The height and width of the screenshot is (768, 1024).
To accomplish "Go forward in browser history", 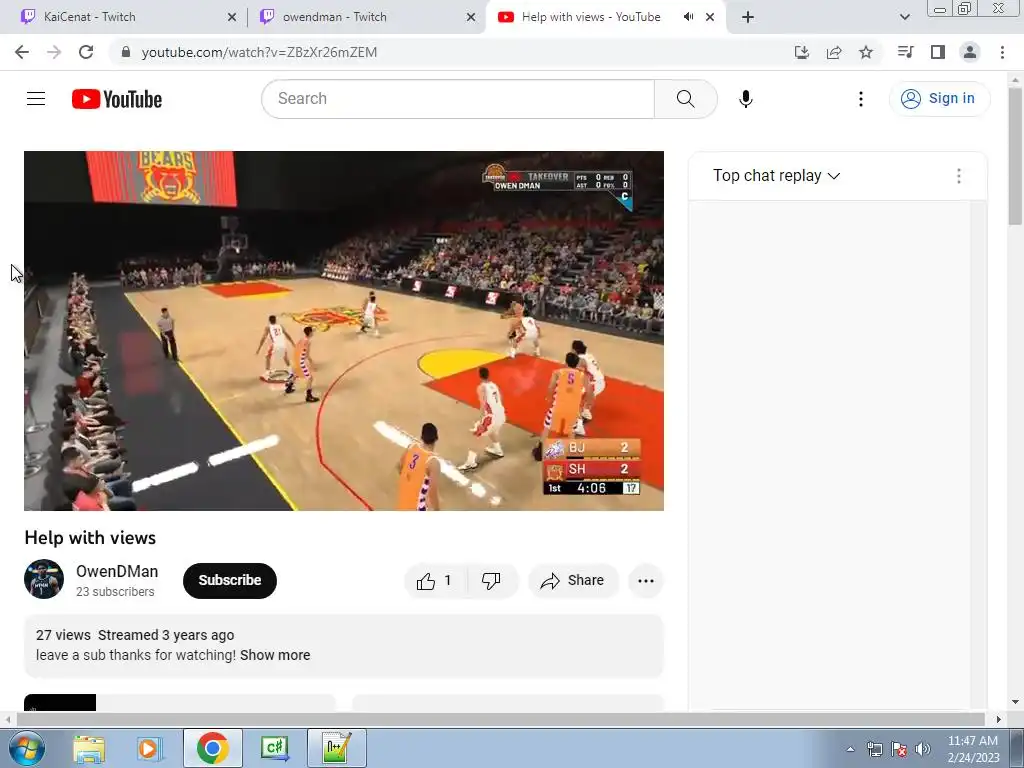I will [54, 52].
